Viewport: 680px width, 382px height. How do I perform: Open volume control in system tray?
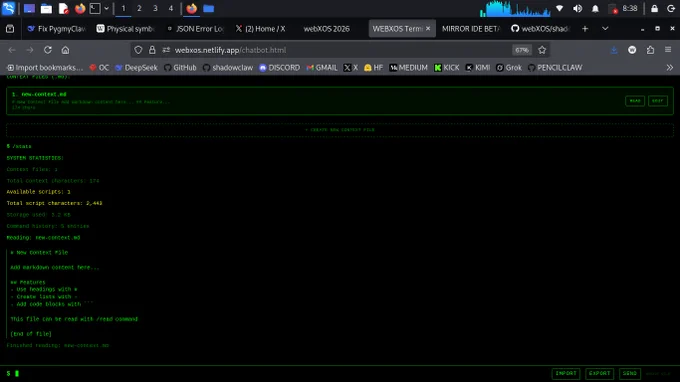point(577,8)
